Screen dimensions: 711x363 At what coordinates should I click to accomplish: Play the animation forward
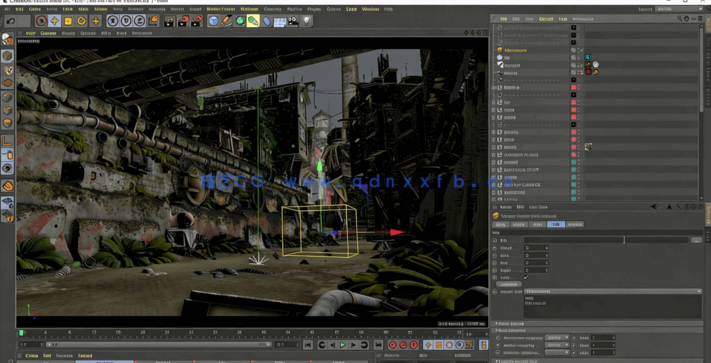[343, 345]
